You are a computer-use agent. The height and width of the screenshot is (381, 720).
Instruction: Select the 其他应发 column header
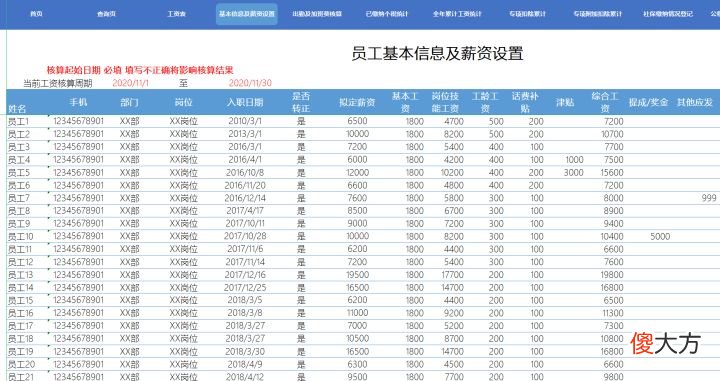click(x=694, y=102)
